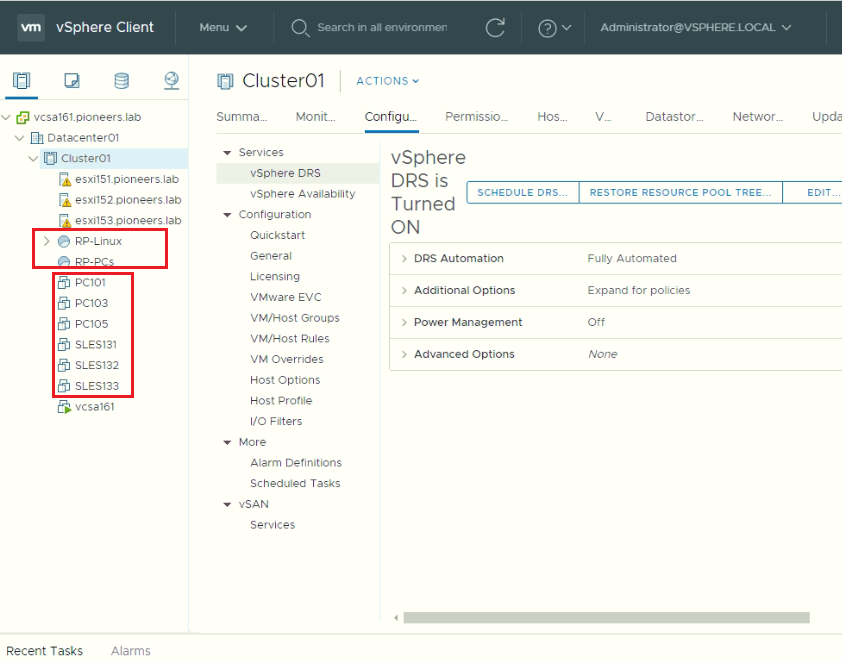The height and width of the screenshot is (661, 842).
Task: Expand the RP-Linux resource pool node
Action: click(x=47, y=241)
